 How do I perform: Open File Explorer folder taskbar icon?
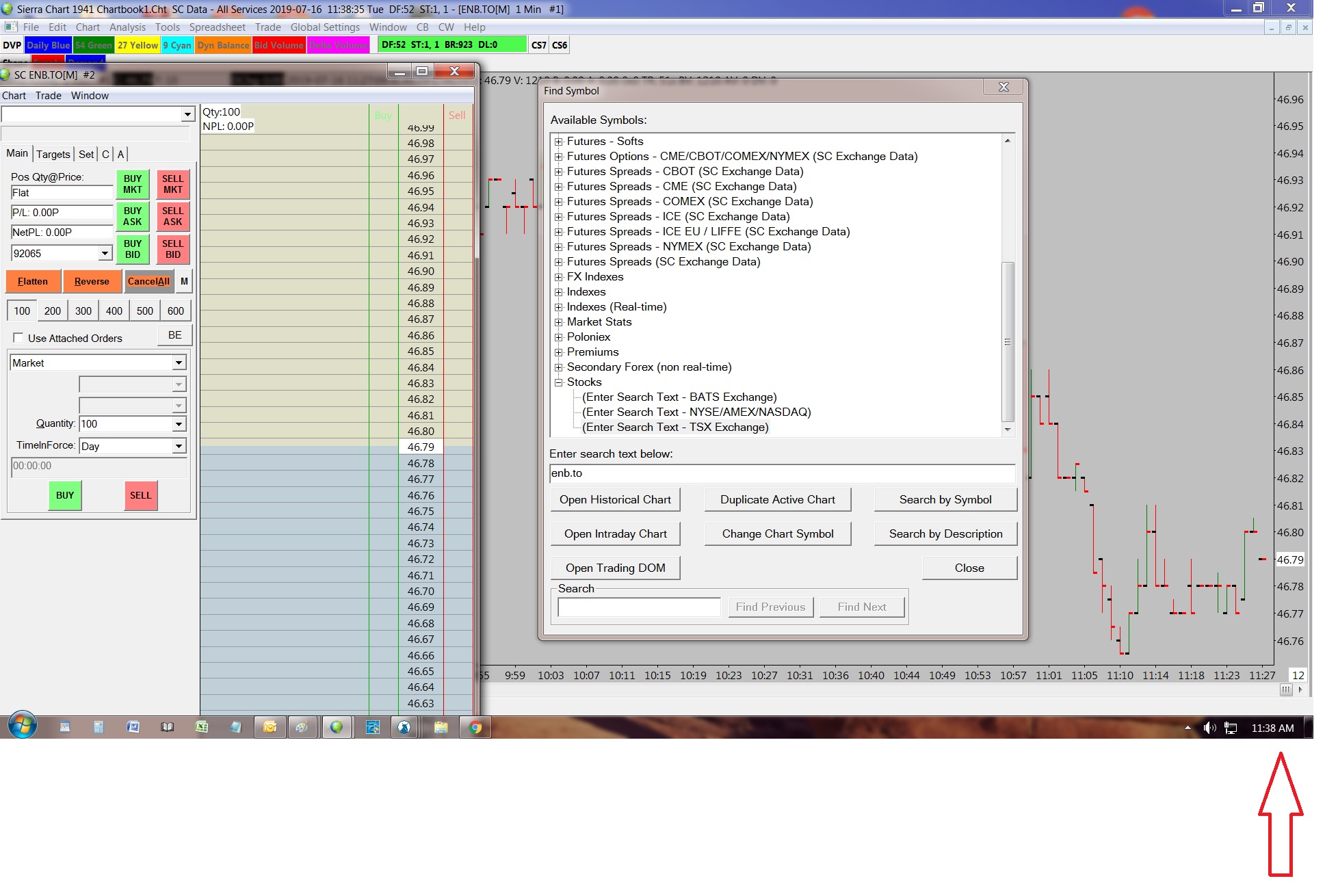(441, 727)
